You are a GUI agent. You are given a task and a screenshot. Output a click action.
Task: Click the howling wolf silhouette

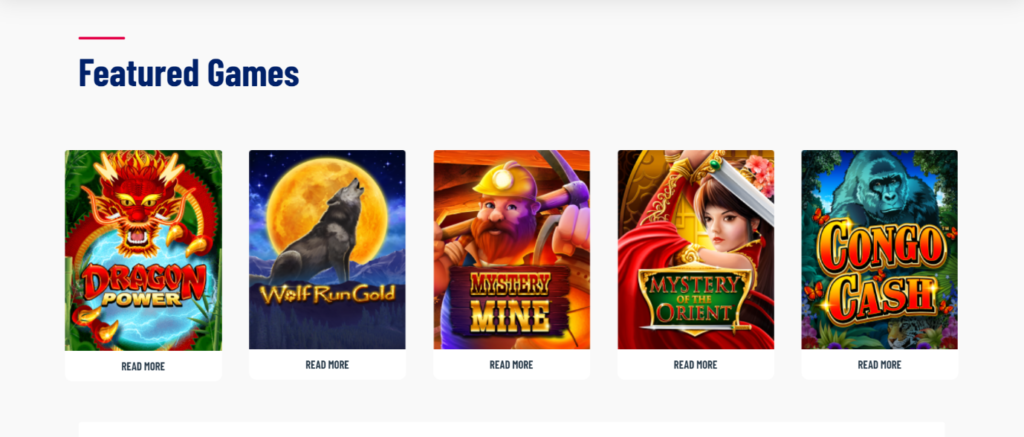coord(318,232)
